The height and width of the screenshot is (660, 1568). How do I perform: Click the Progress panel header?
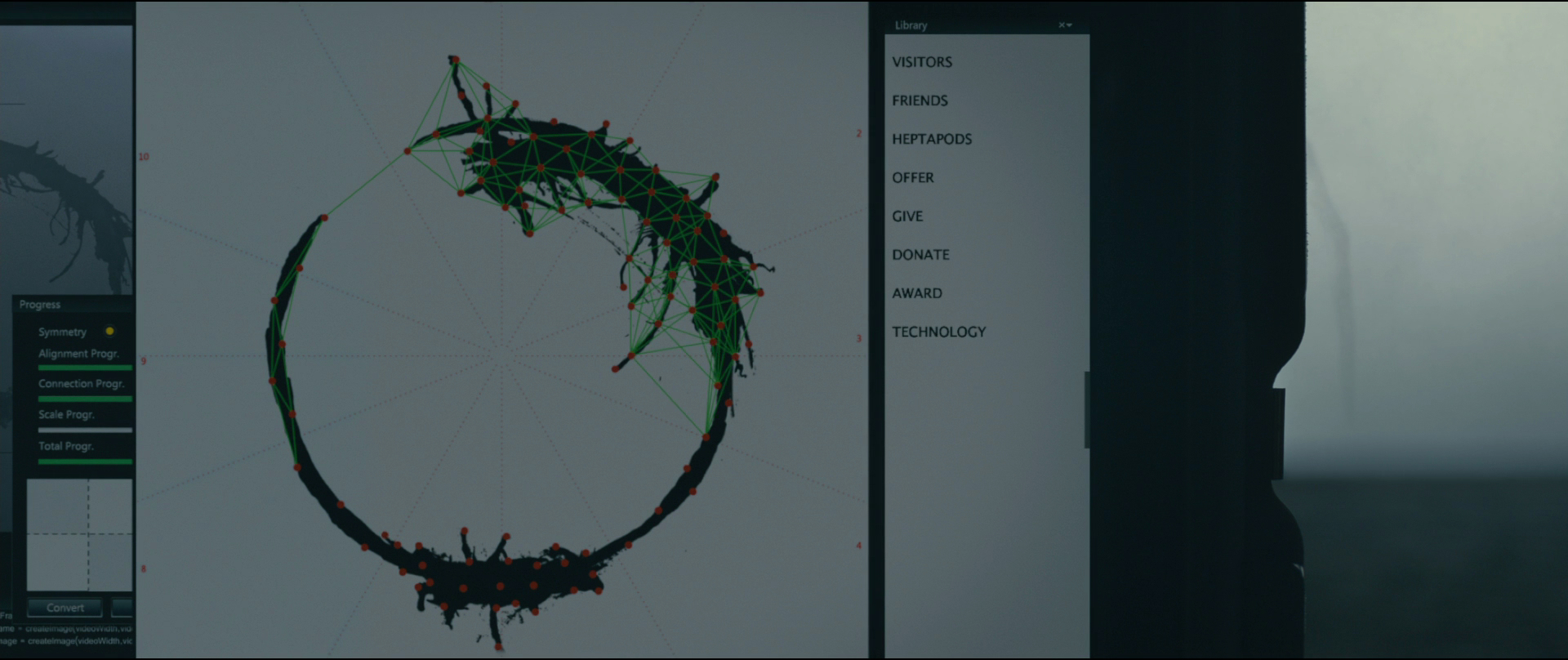click(73, 304)
